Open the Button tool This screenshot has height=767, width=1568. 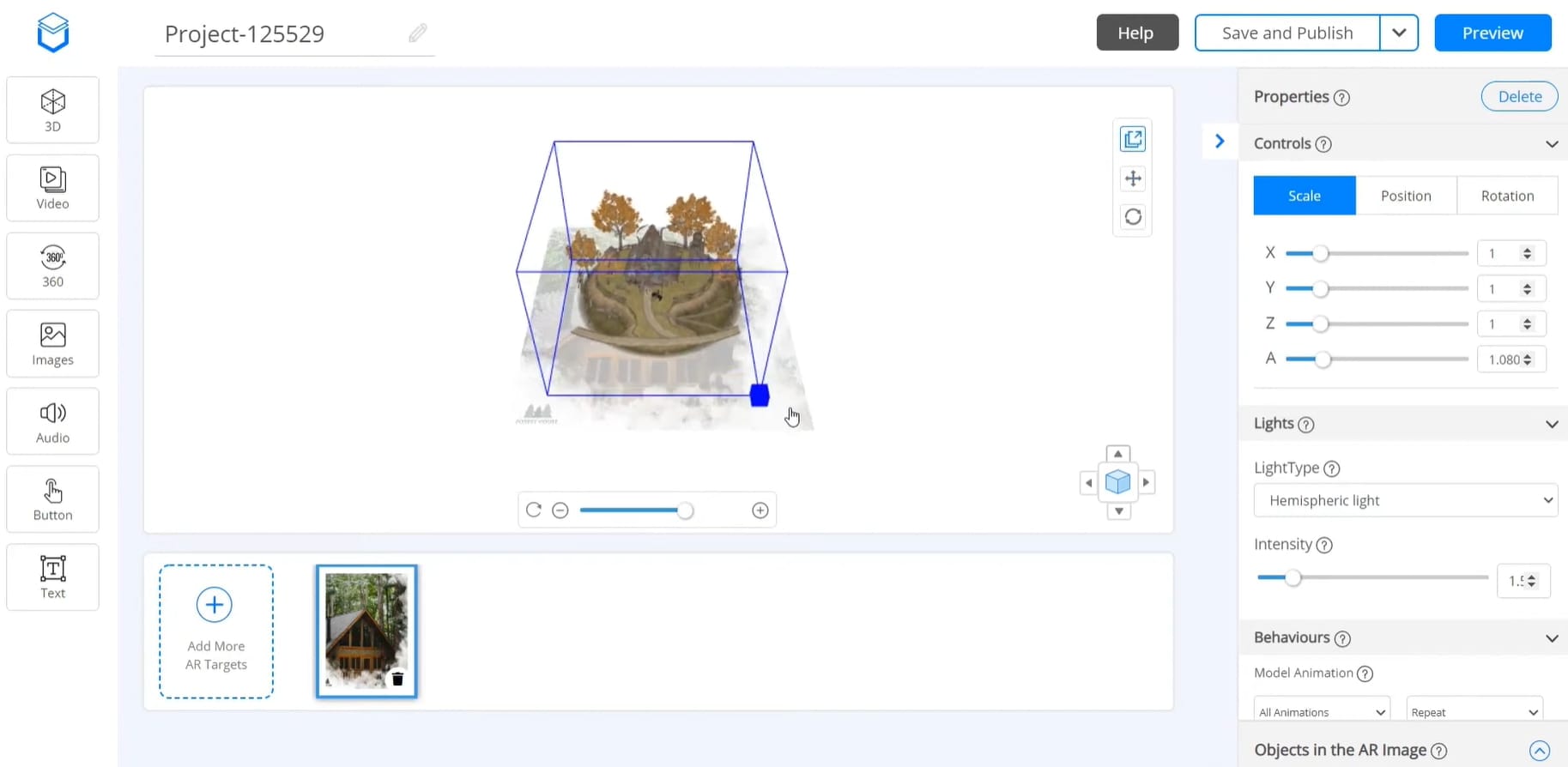pos(52,499)
